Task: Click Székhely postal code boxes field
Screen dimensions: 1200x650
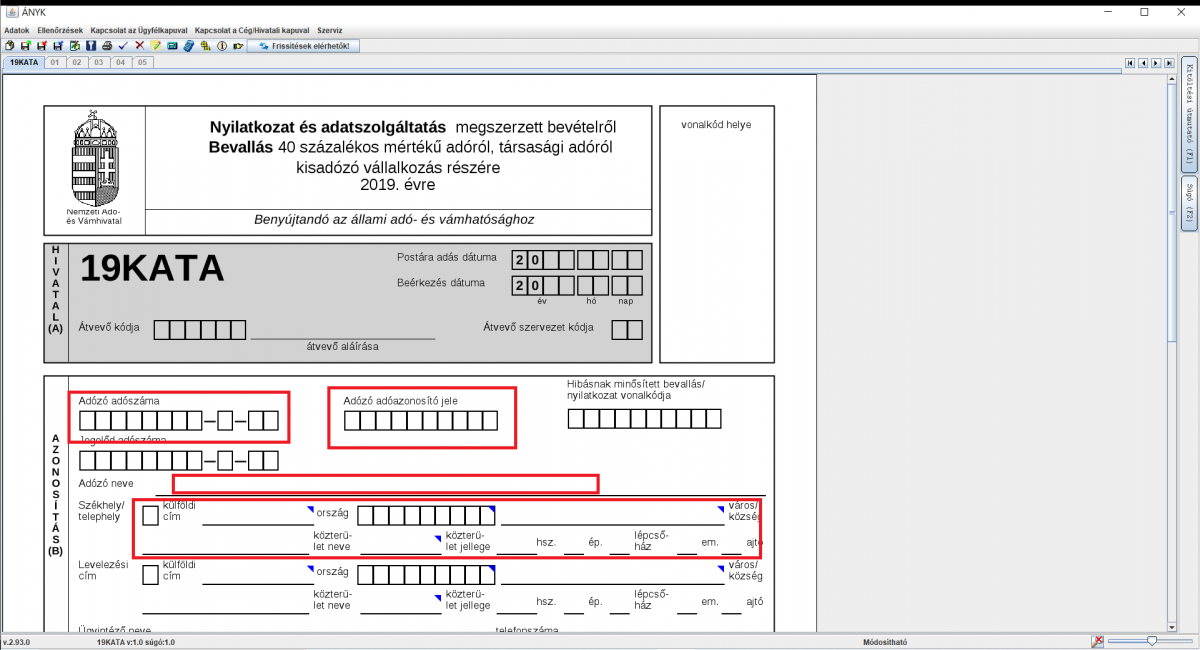Action: [x=426, y=516]
